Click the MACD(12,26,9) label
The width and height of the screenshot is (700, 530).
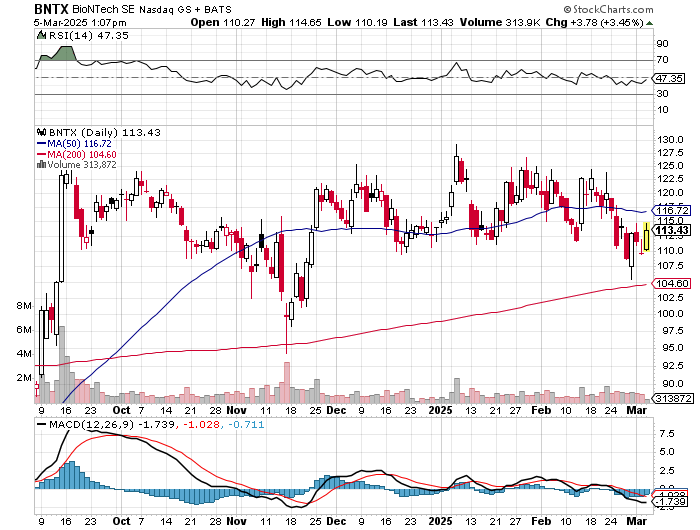click(92, 425)
